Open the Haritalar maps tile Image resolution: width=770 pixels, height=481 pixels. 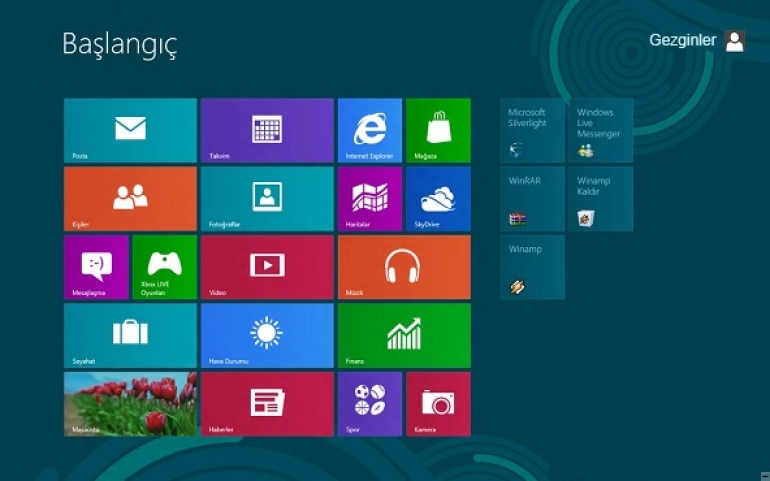[370, 198]
